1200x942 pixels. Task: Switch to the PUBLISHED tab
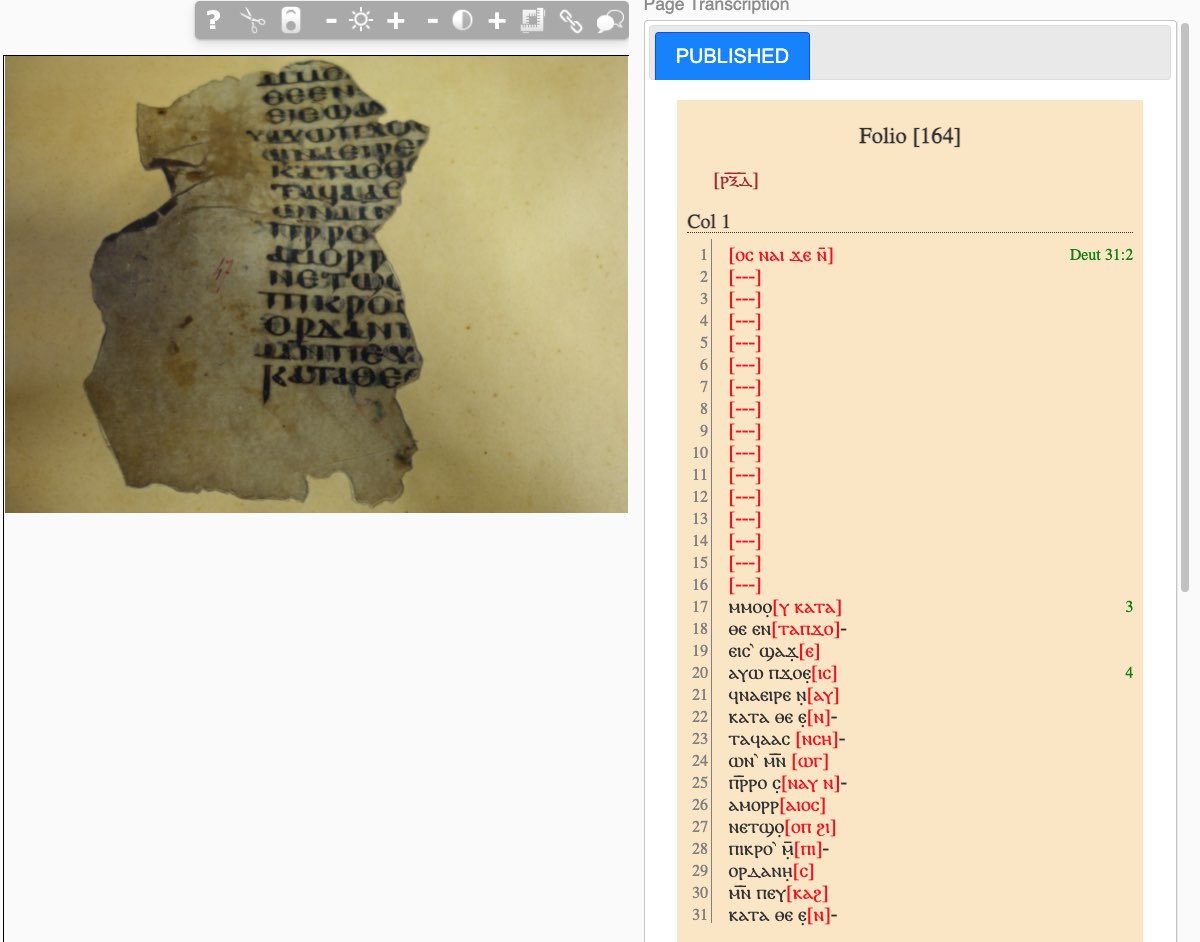732,56
